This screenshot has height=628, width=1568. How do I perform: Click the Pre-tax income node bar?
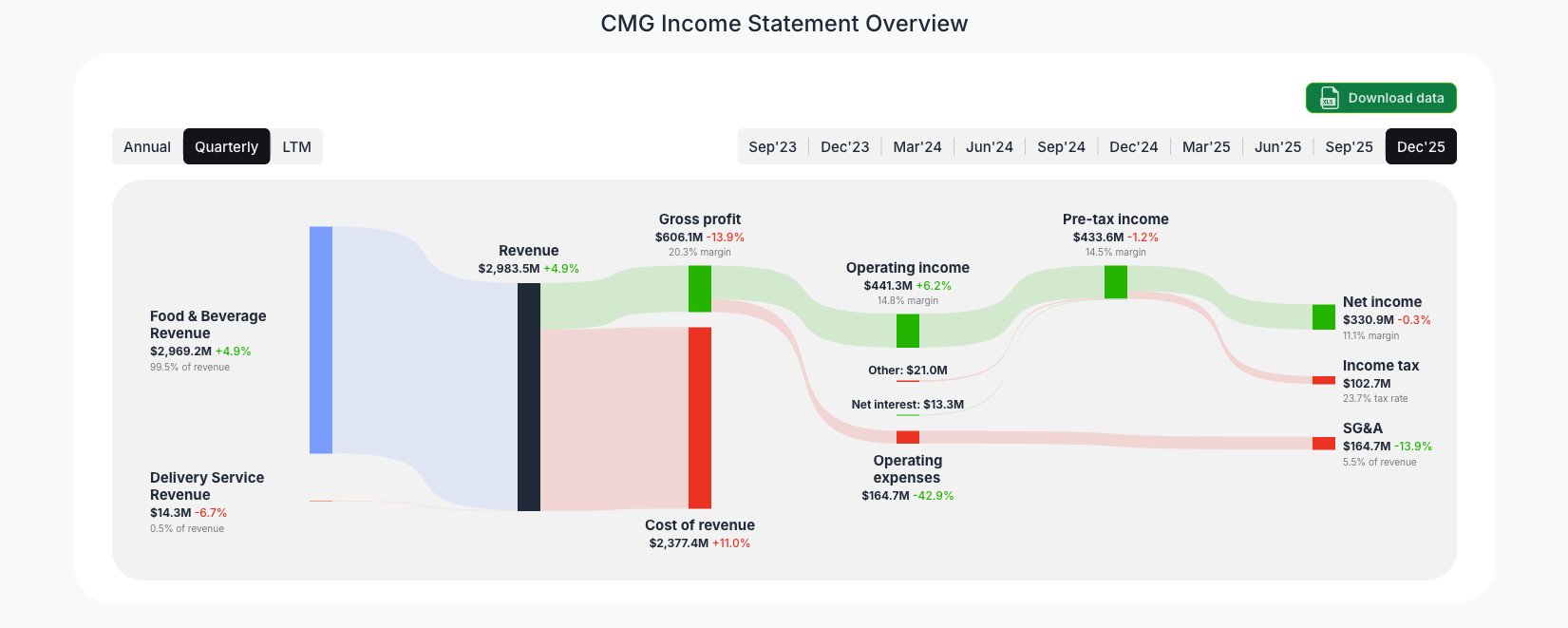(x=1115, y=280)
